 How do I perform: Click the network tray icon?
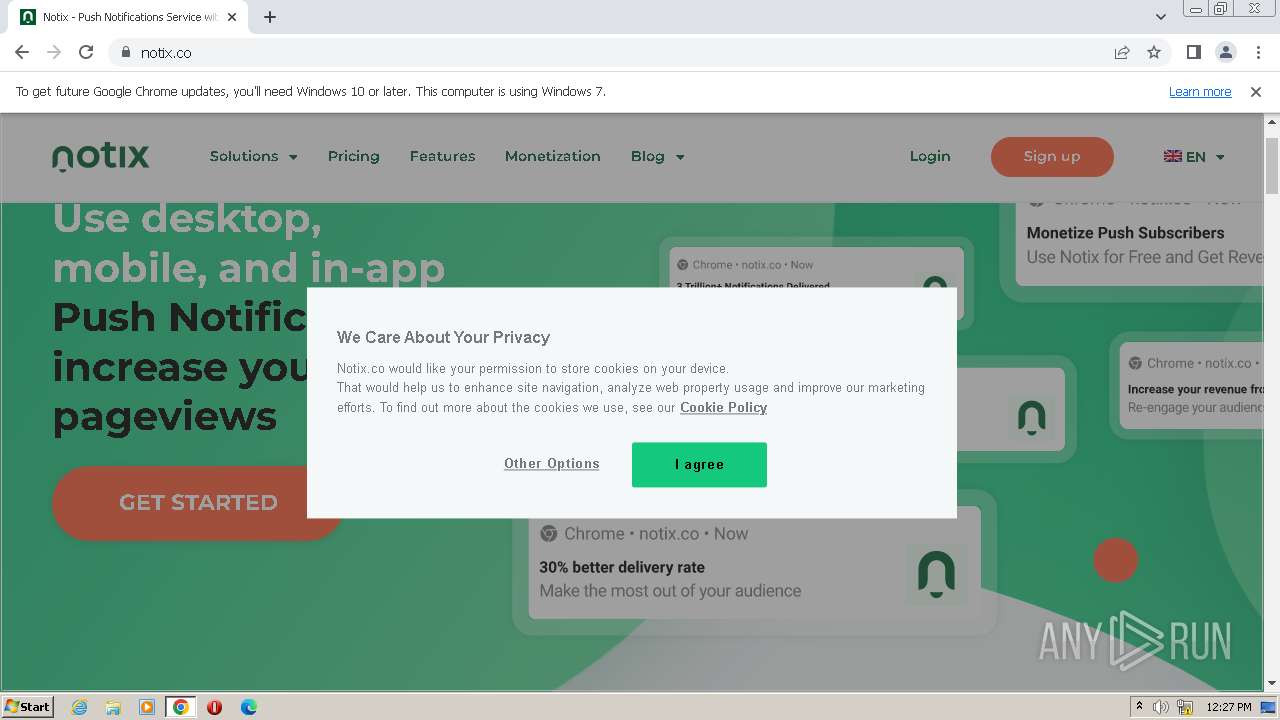[x=1185, y=707]
